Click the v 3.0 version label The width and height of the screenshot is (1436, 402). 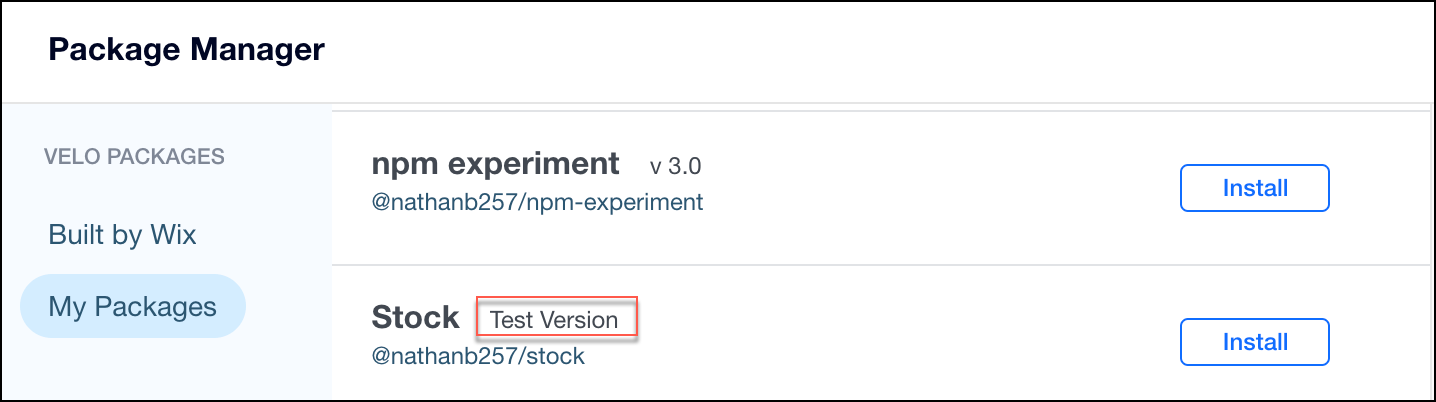675,166
